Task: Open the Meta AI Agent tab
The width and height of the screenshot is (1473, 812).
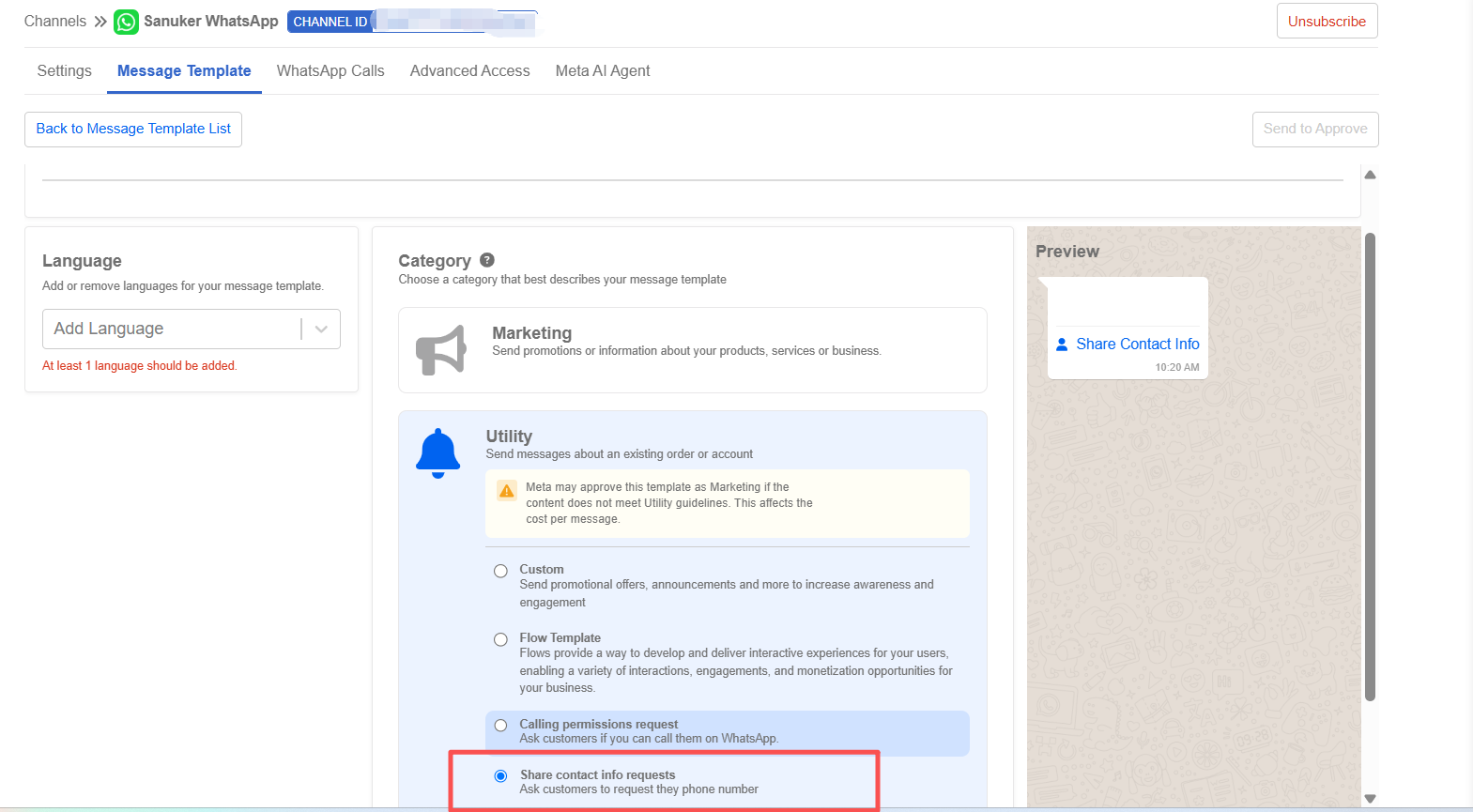Action: 603,71
